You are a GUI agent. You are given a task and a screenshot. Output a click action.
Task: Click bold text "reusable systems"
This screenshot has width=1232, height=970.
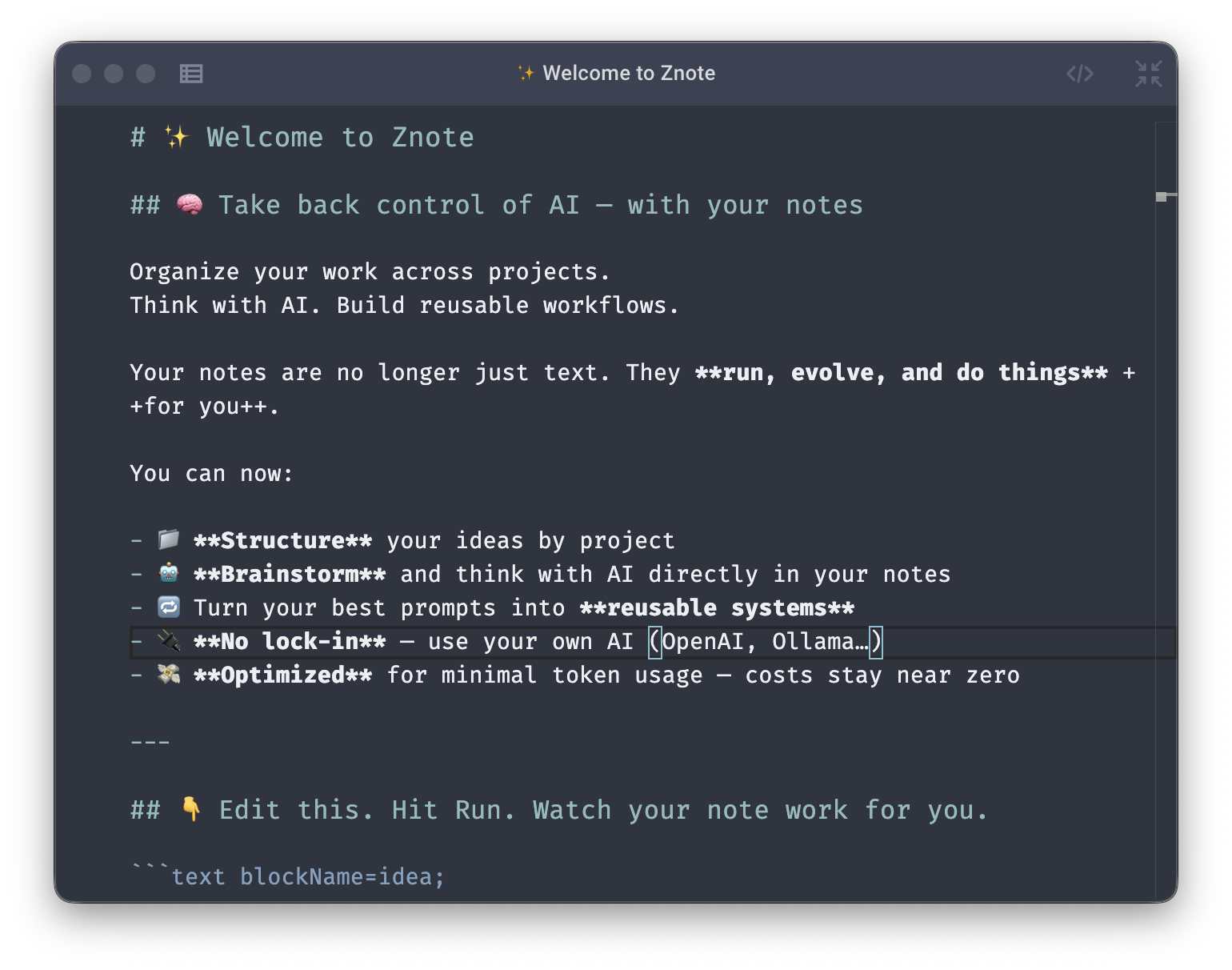(x=717, y=608)
